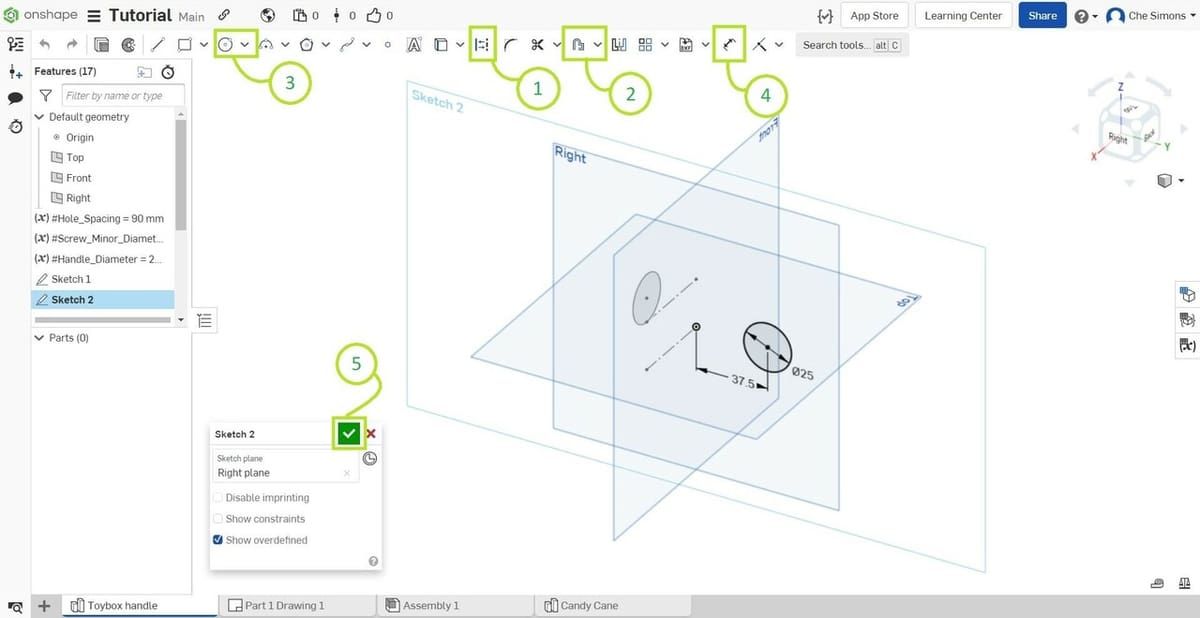Open the Comments speech-bubble panel
Viewport: 1200px width, 618px height.
pyautogui.click(x=15, y=98)
